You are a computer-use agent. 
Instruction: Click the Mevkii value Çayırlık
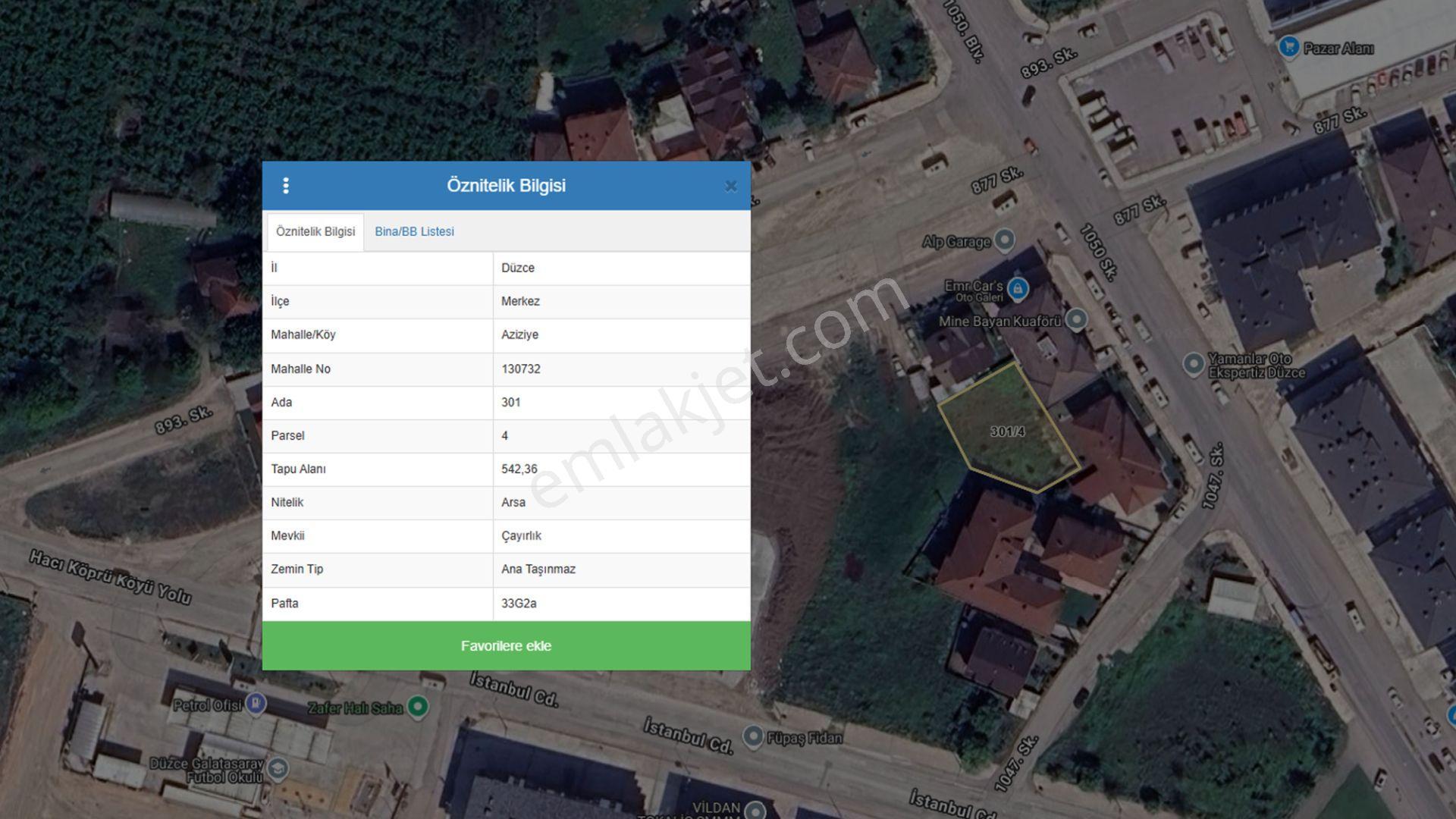tap(521, 535)
